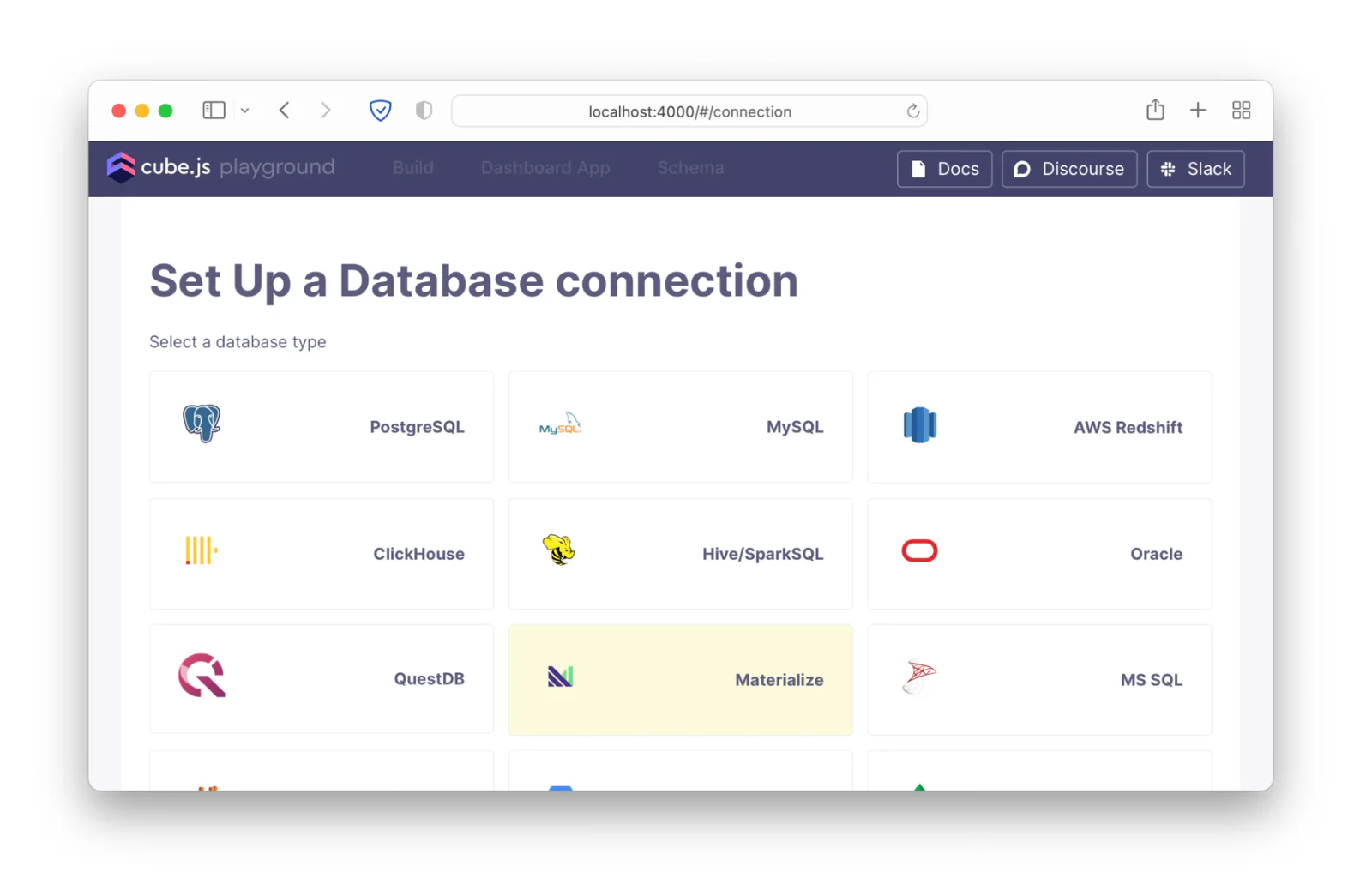Open the Docs button
Viewport: 1372px width, 896px height.
click(944, 169)
